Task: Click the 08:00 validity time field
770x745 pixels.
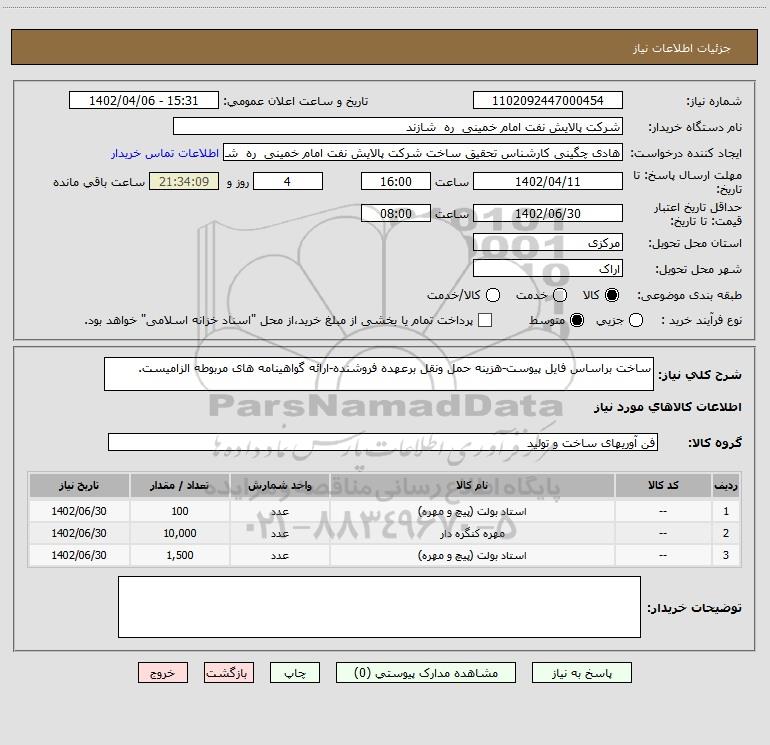Action: tap(396, 213)
